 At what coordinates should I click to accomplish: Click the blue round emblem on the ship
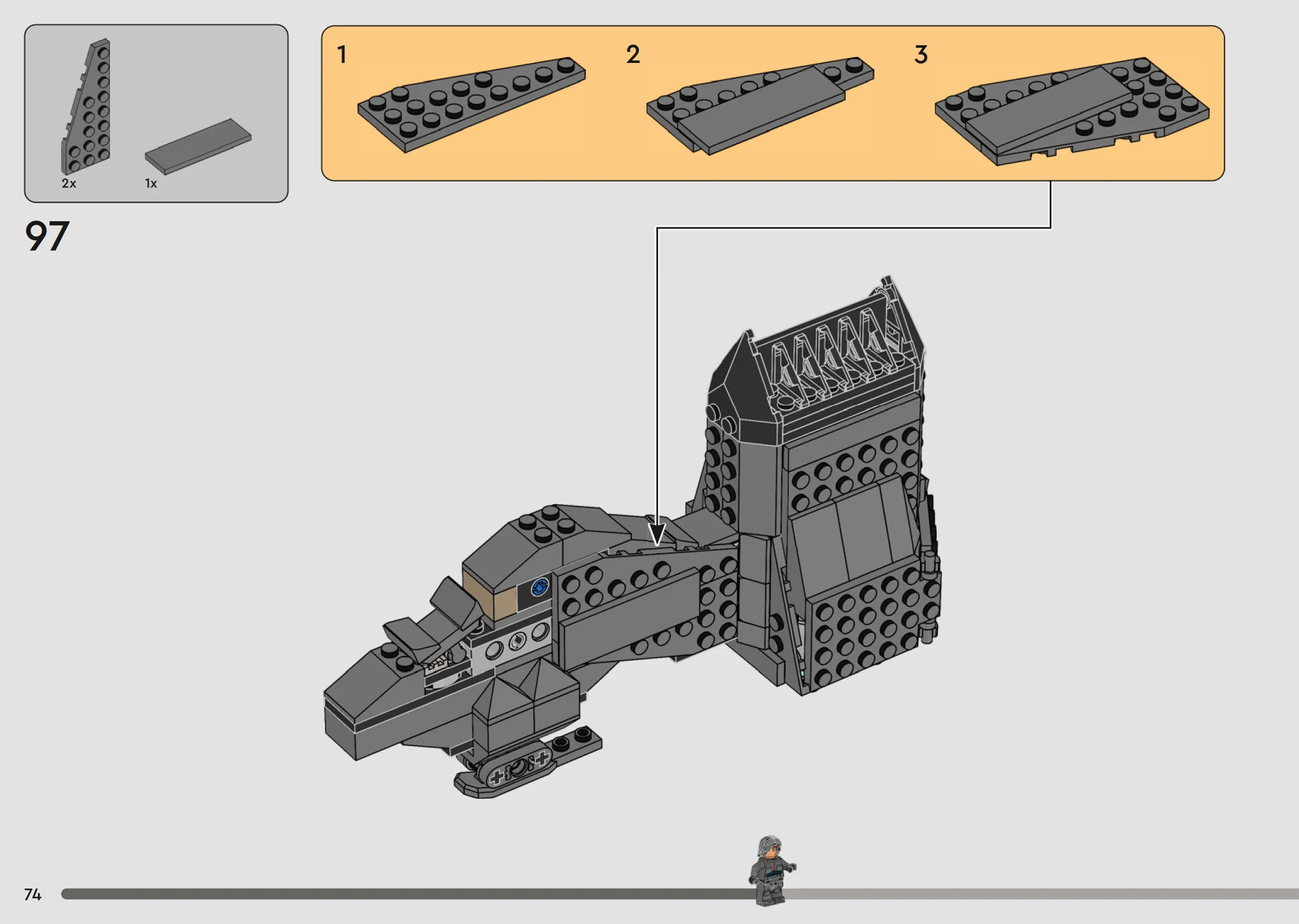(540, 587)
